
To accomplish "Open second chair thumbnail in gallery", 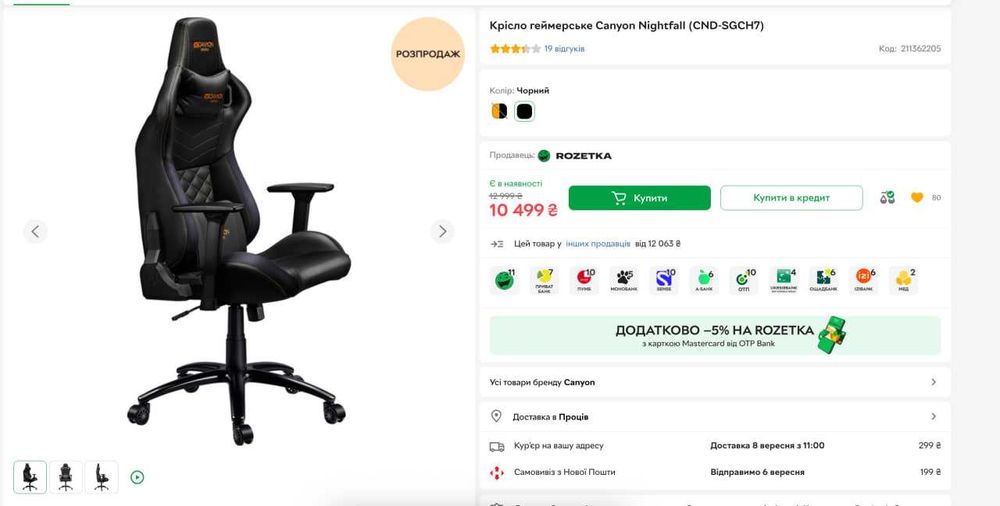I will pyautogui.click(x=66, y=477).
